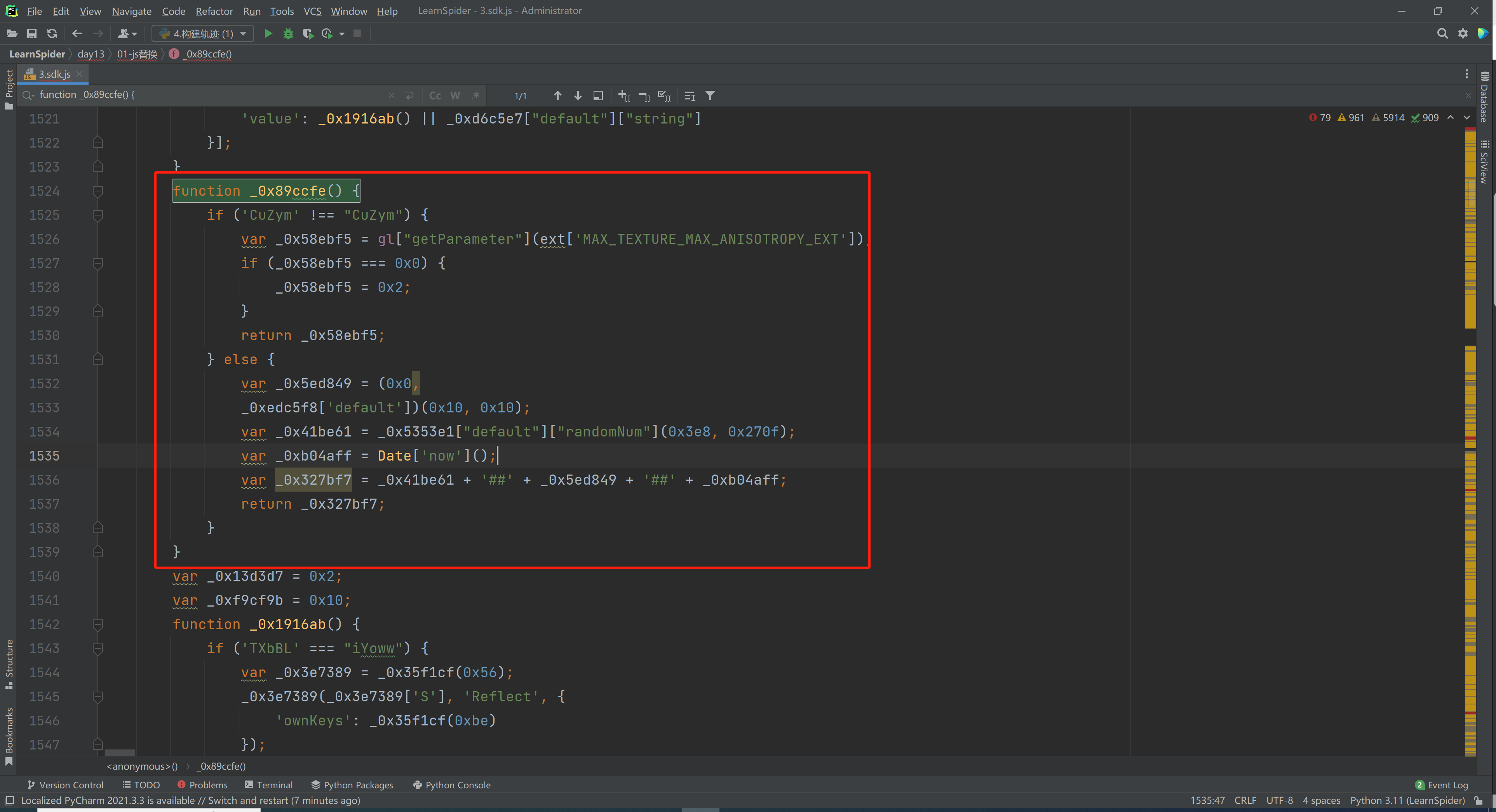Add selection for next occurrence icon
The width and height of the screenshot is (1496, 812).
[x=624, y=95]
